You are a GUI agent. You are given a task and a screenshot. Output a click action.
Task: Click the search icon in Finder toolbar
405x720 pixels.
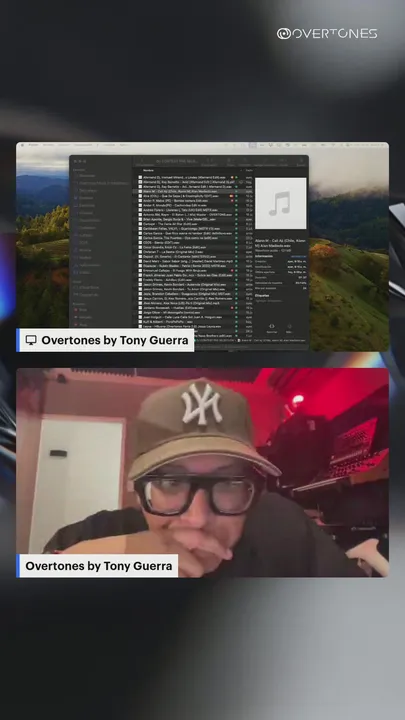[x=301, y=161]
